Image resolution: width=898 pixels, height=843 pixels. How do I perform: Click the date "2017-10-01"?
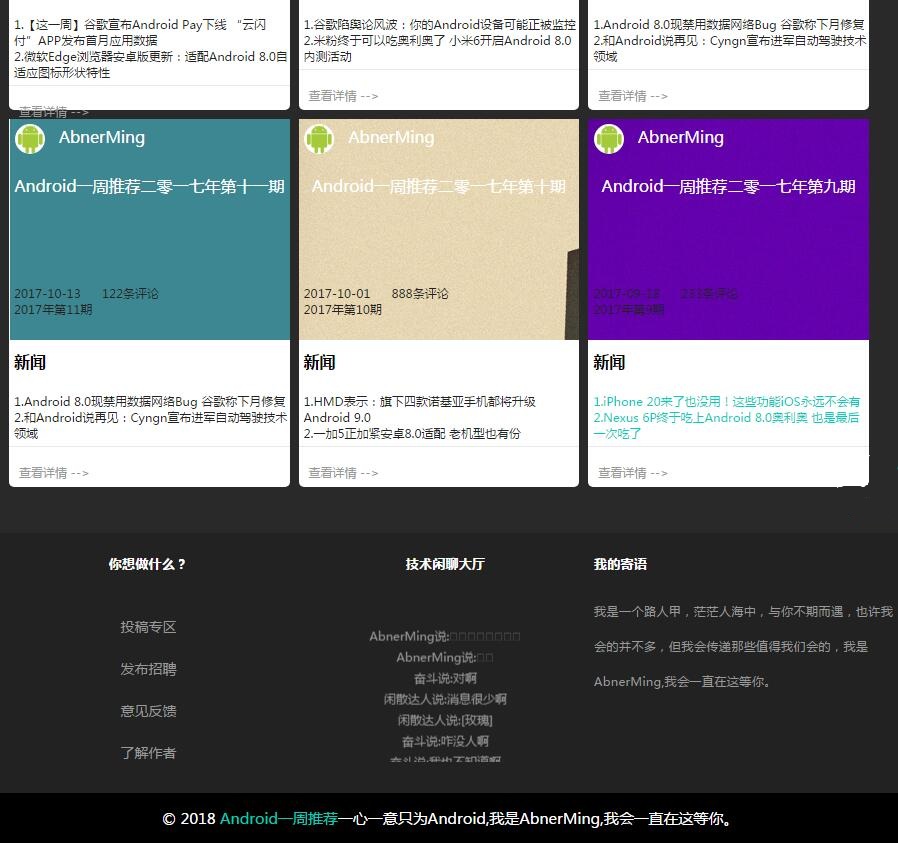point(337,294)
